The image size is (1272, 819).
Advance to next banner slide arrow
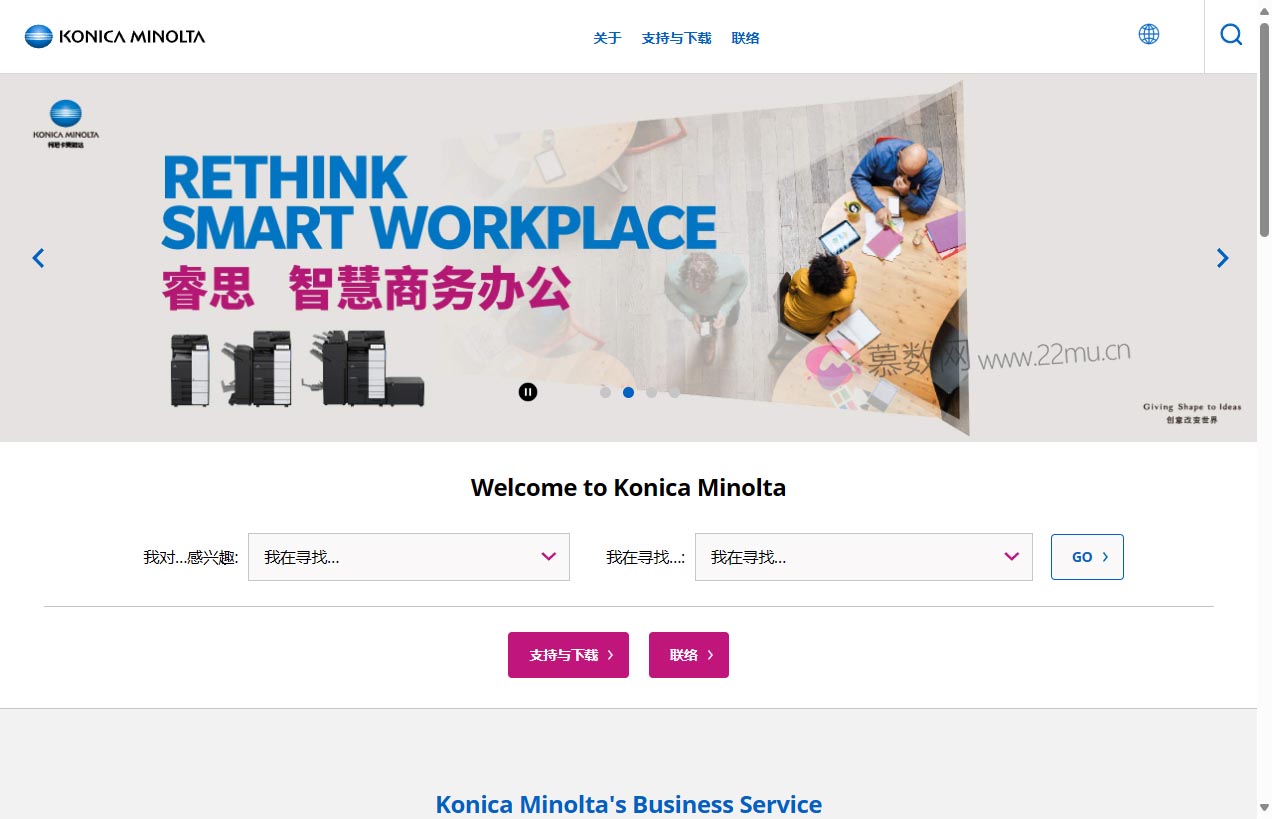1222,258
